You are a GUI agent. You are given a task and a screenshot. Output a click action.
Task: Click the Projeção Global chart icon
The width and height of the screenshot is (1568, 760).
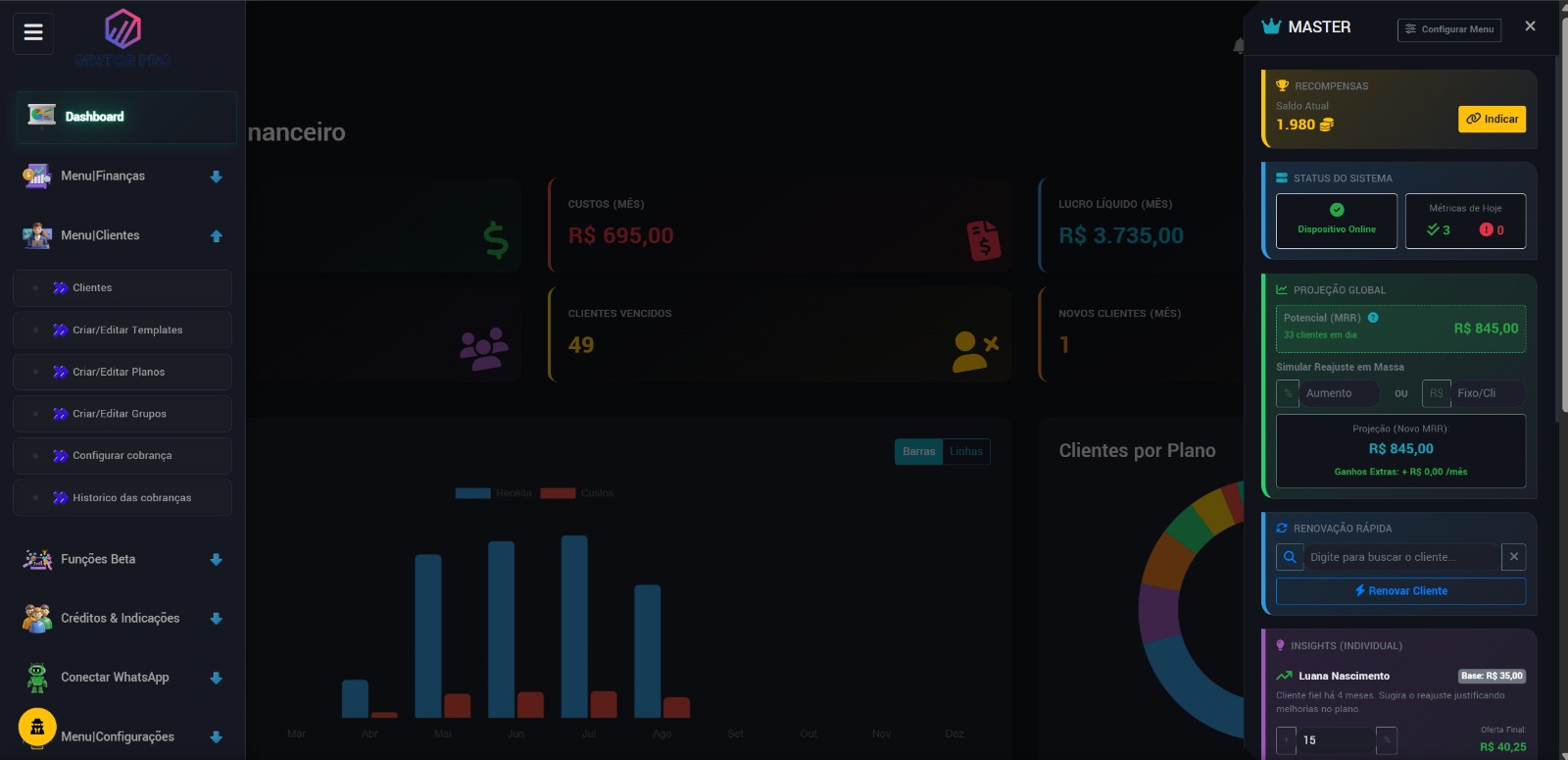pos(1282,290)
